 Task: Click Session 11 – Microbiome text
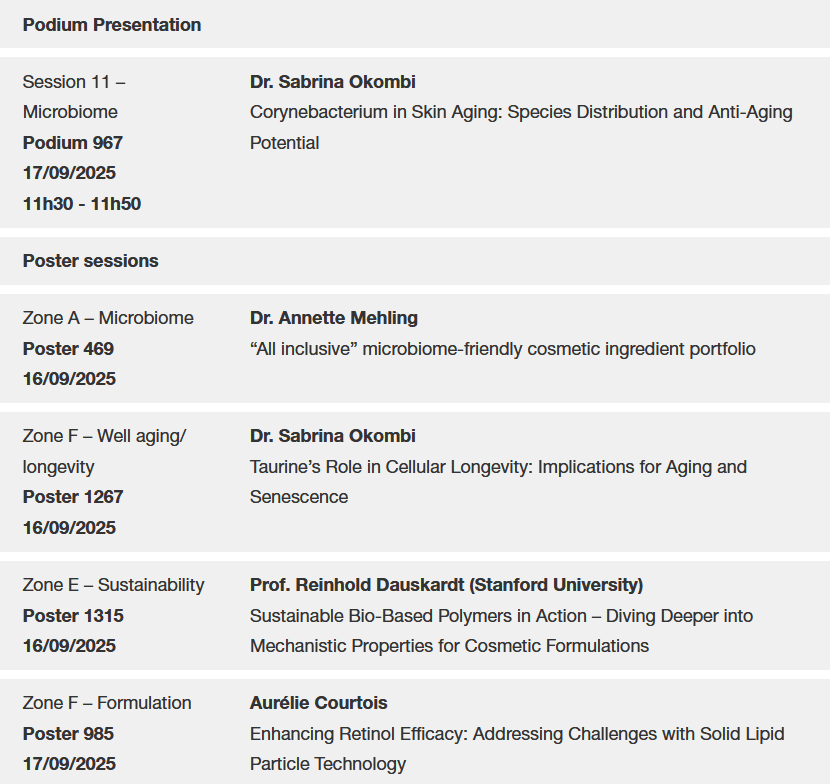point(74,97)
